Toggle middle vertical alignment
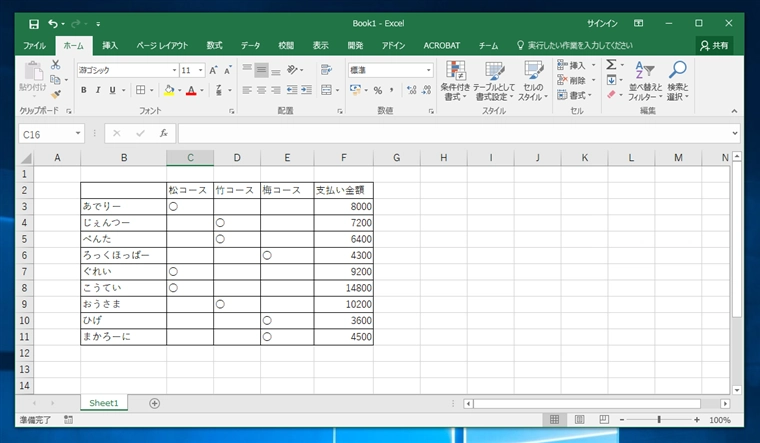The width and height of the screenshot is (760, 443). (261, 70)
